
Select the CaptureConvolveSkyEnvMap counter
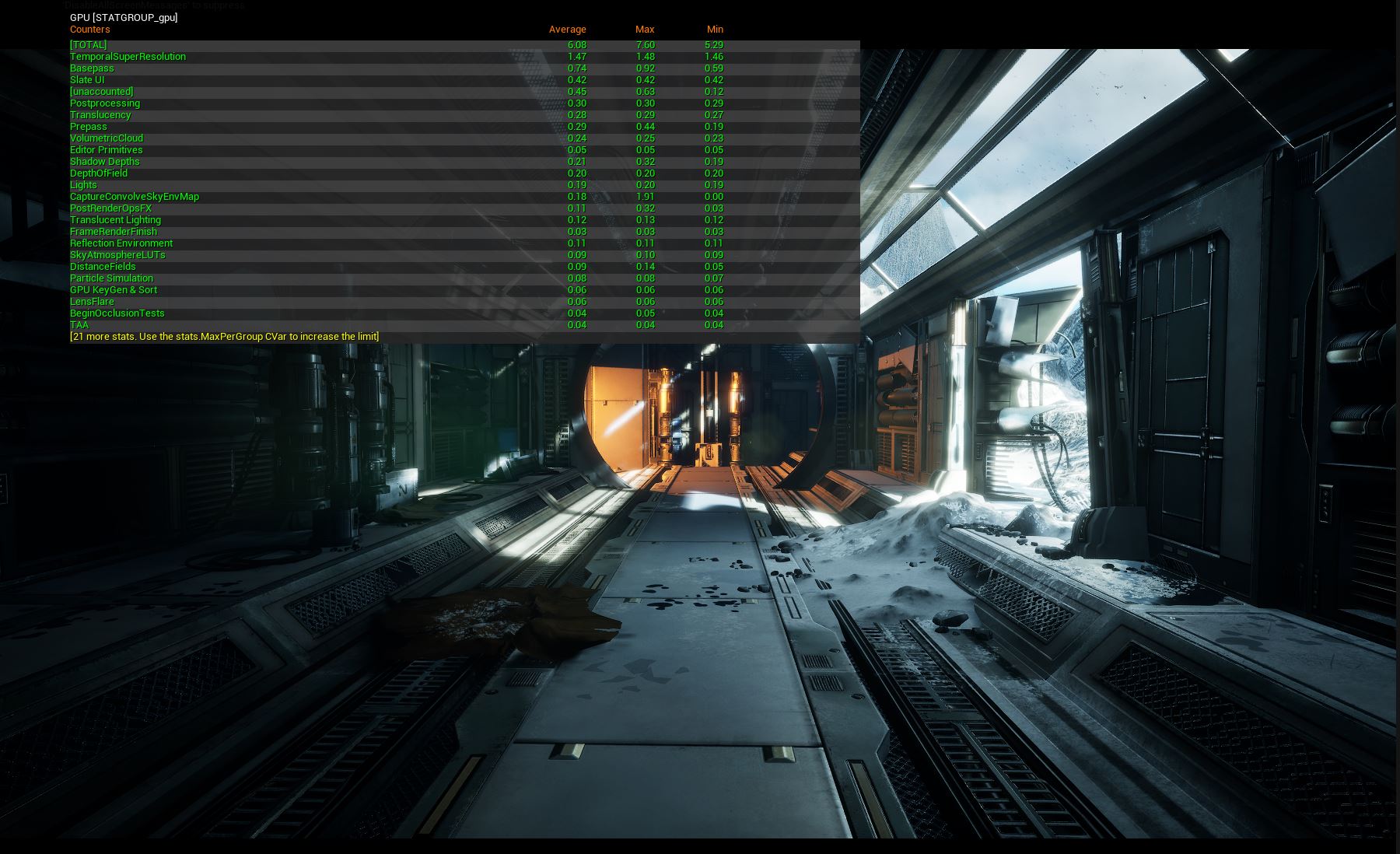[134, 197]
